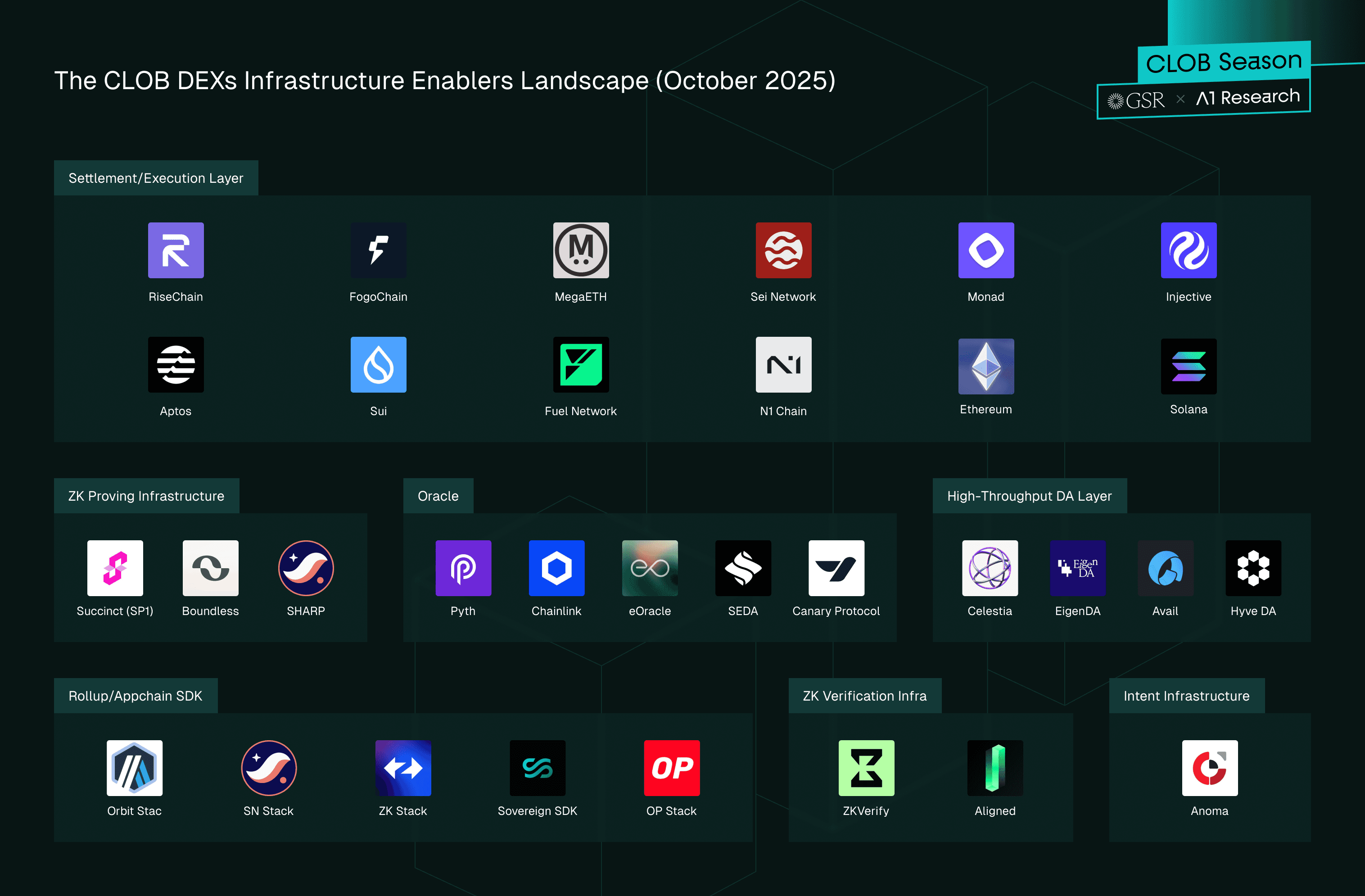
Task: Click the Settlement/Execution Layer header
Action: point(156,178)
